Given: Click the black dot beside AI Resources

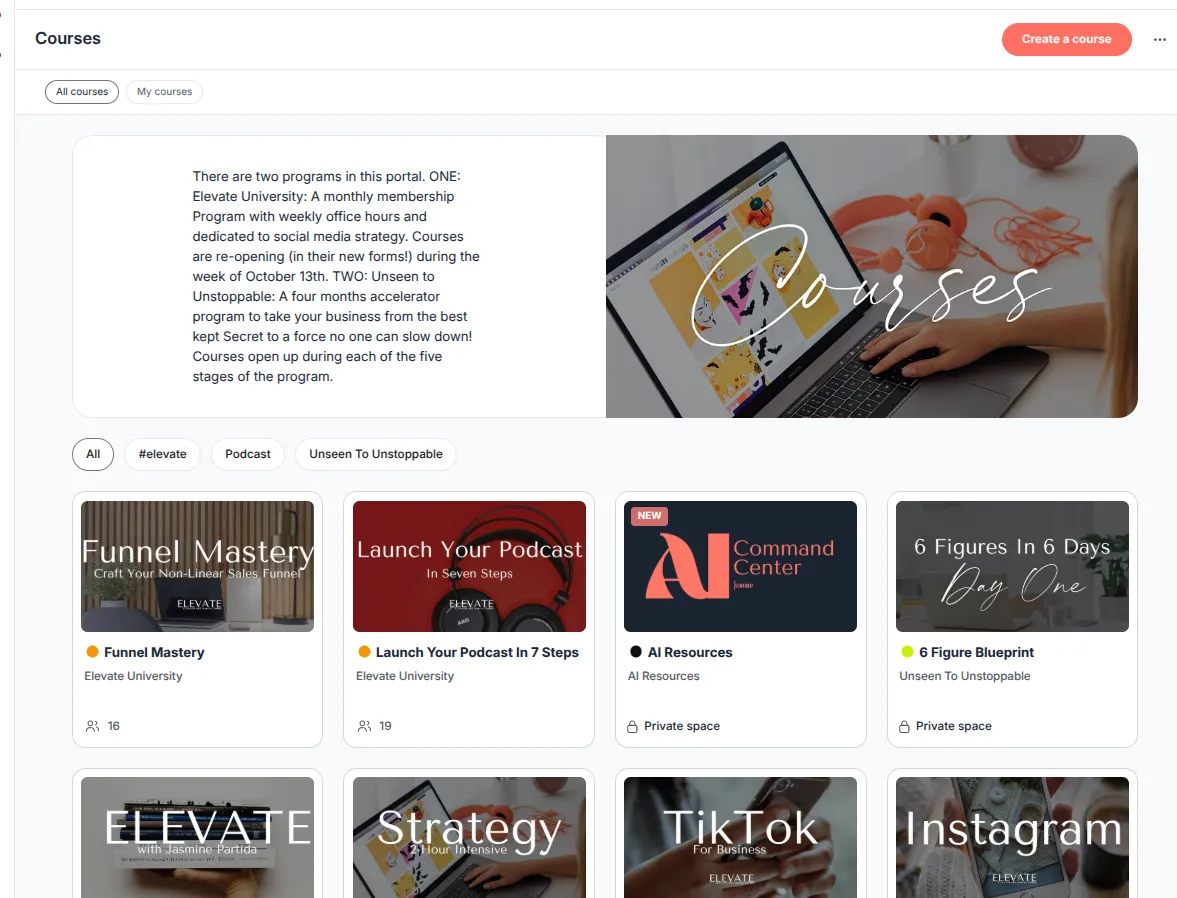Looking at the screenshot, I should pyautogui.click(x=636, y=652).
